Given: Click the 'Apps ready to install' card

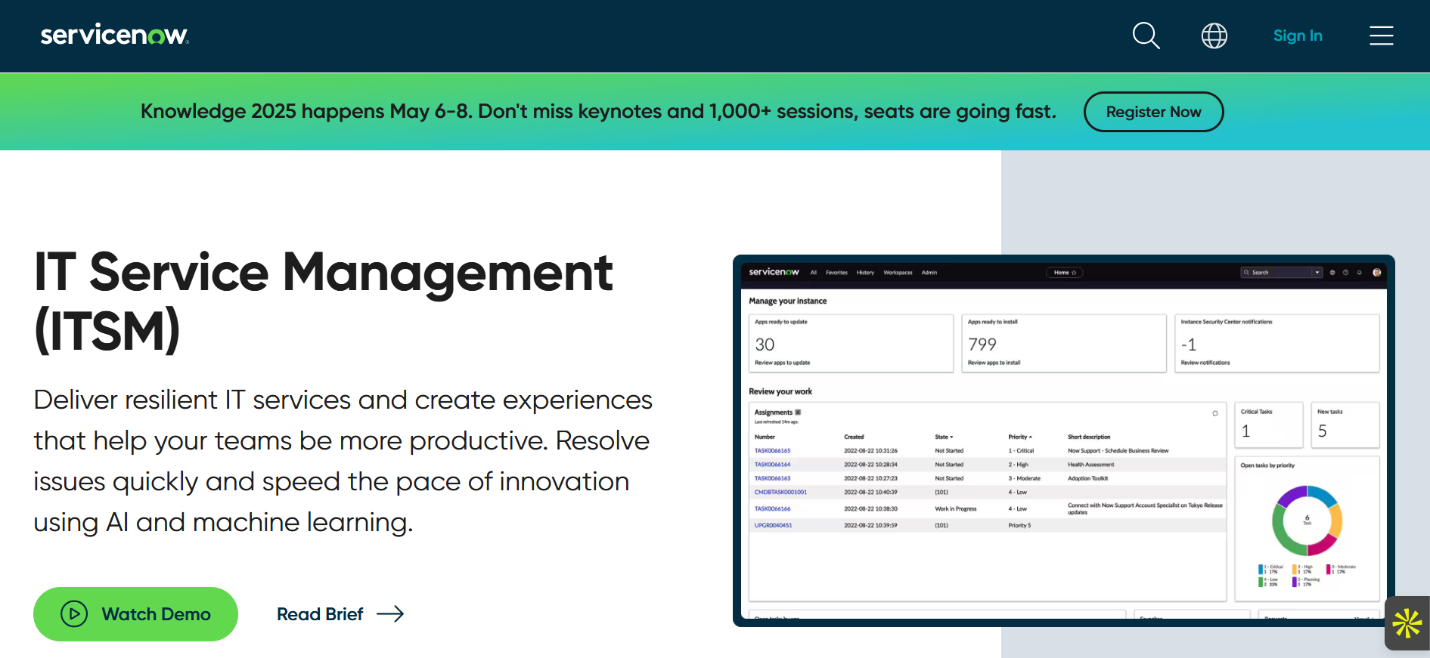Looking at the screenshot, I should point(1064,343).
